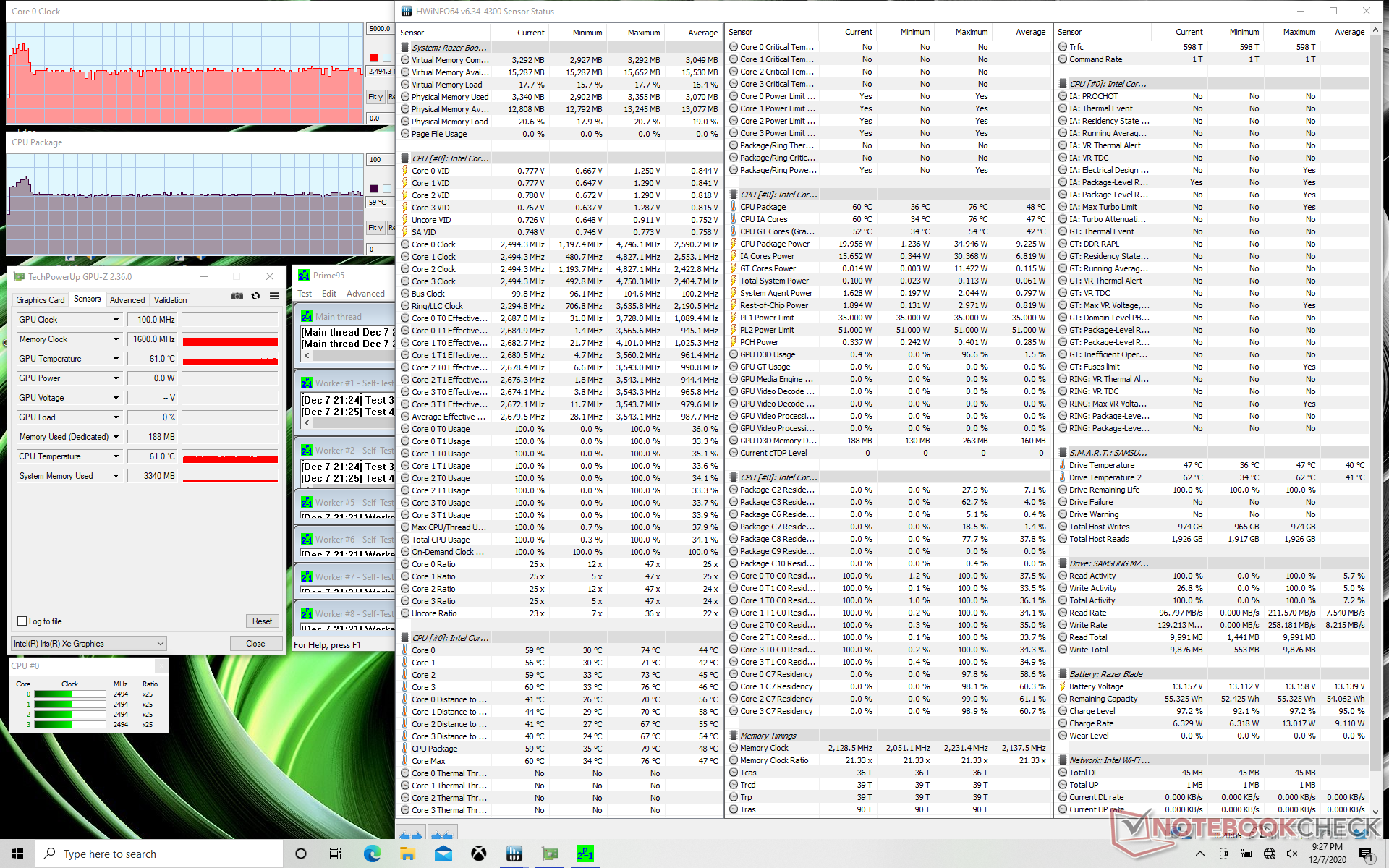Select the Battery Voltage sensor row

click(x=1212, y=686)
